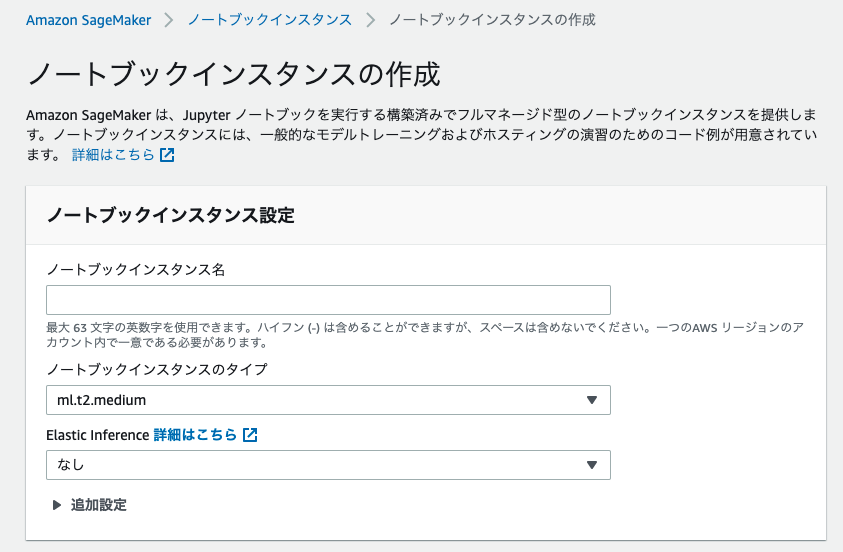Click the down arrow on the なし selector
The height and width of the screenshot is (552, 843).
(x=592, y=465)
